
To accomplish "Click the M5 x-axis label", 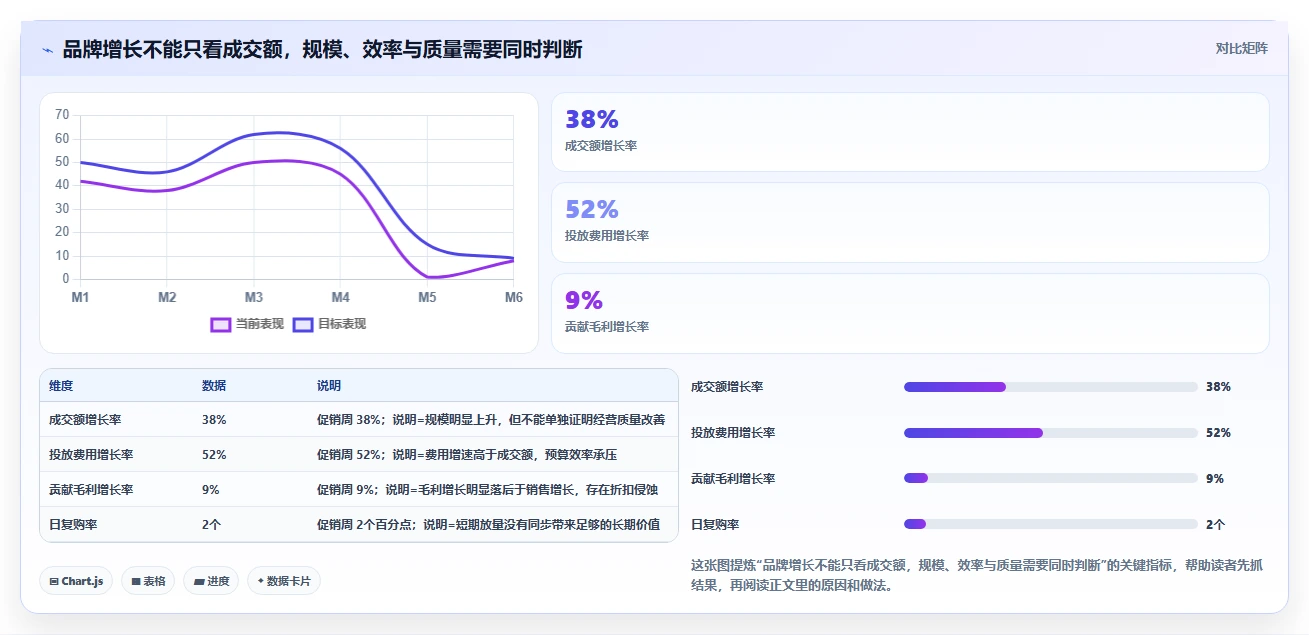I will coord(427,297).
